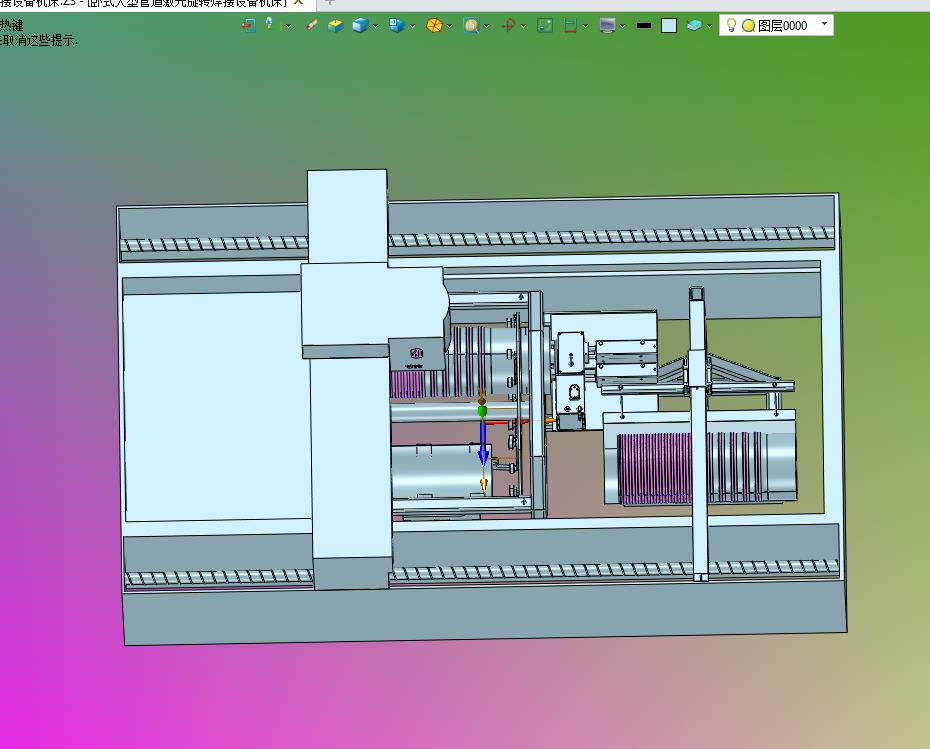
Task: Switch to the machine tool document tab
Action: pyautogui.click(x=144, y=3)
